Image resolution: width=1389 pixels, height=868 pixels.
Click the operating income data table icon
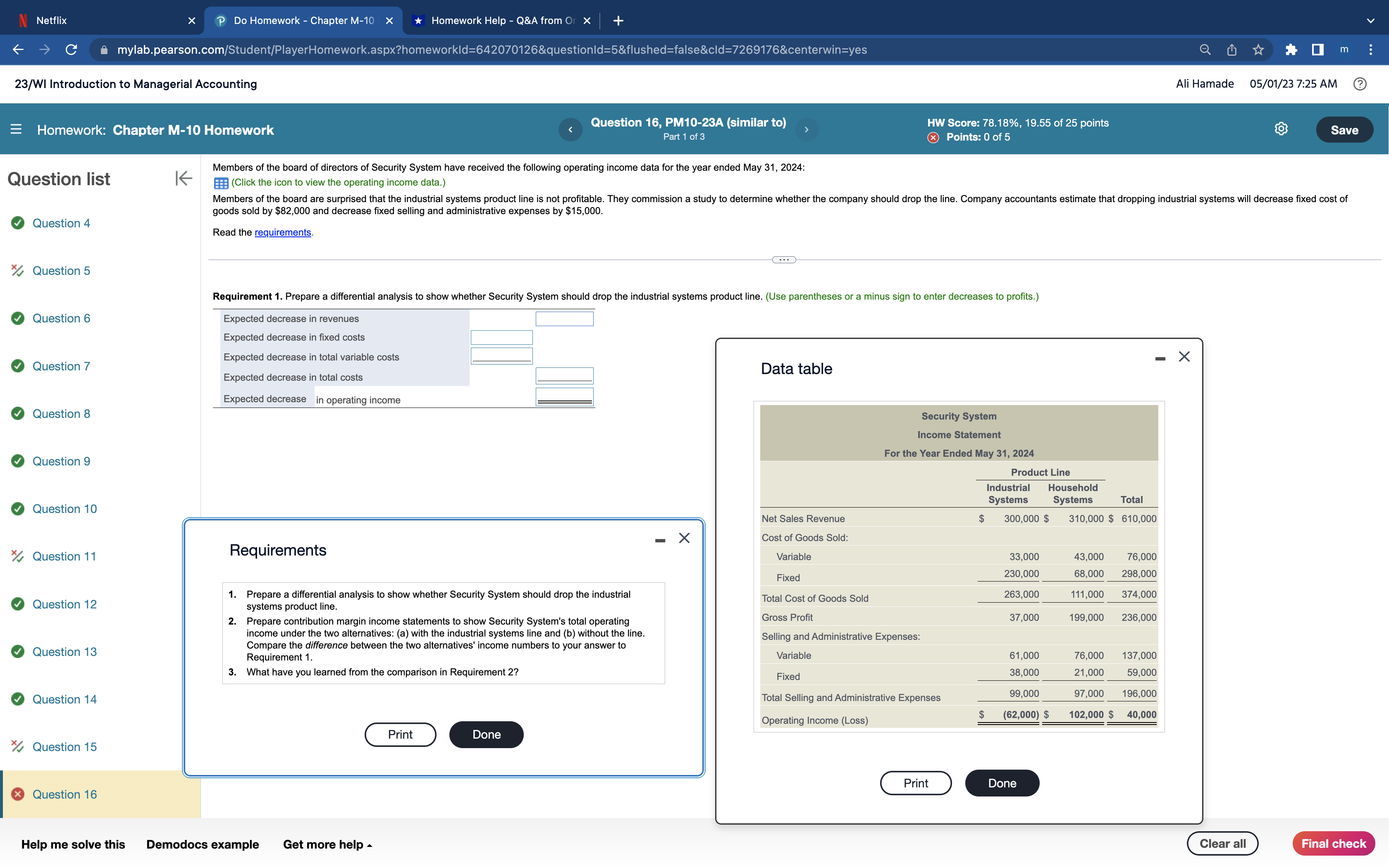221,183
